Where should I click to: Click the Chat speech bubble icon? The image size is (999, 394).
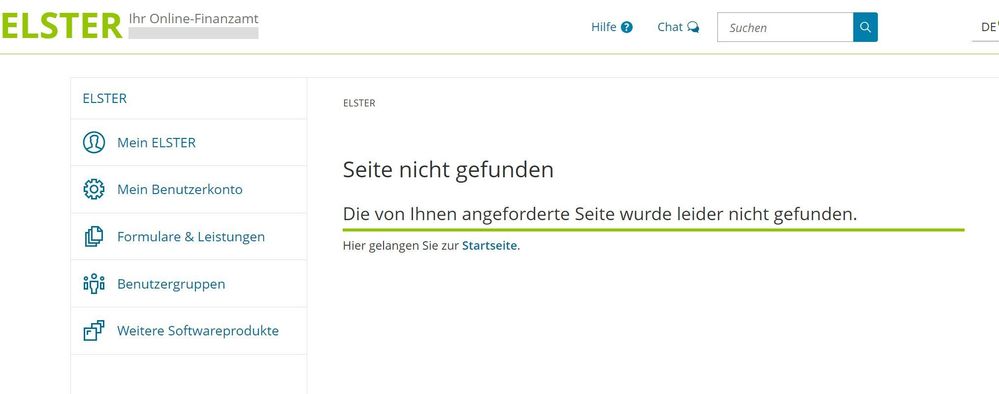693,27
